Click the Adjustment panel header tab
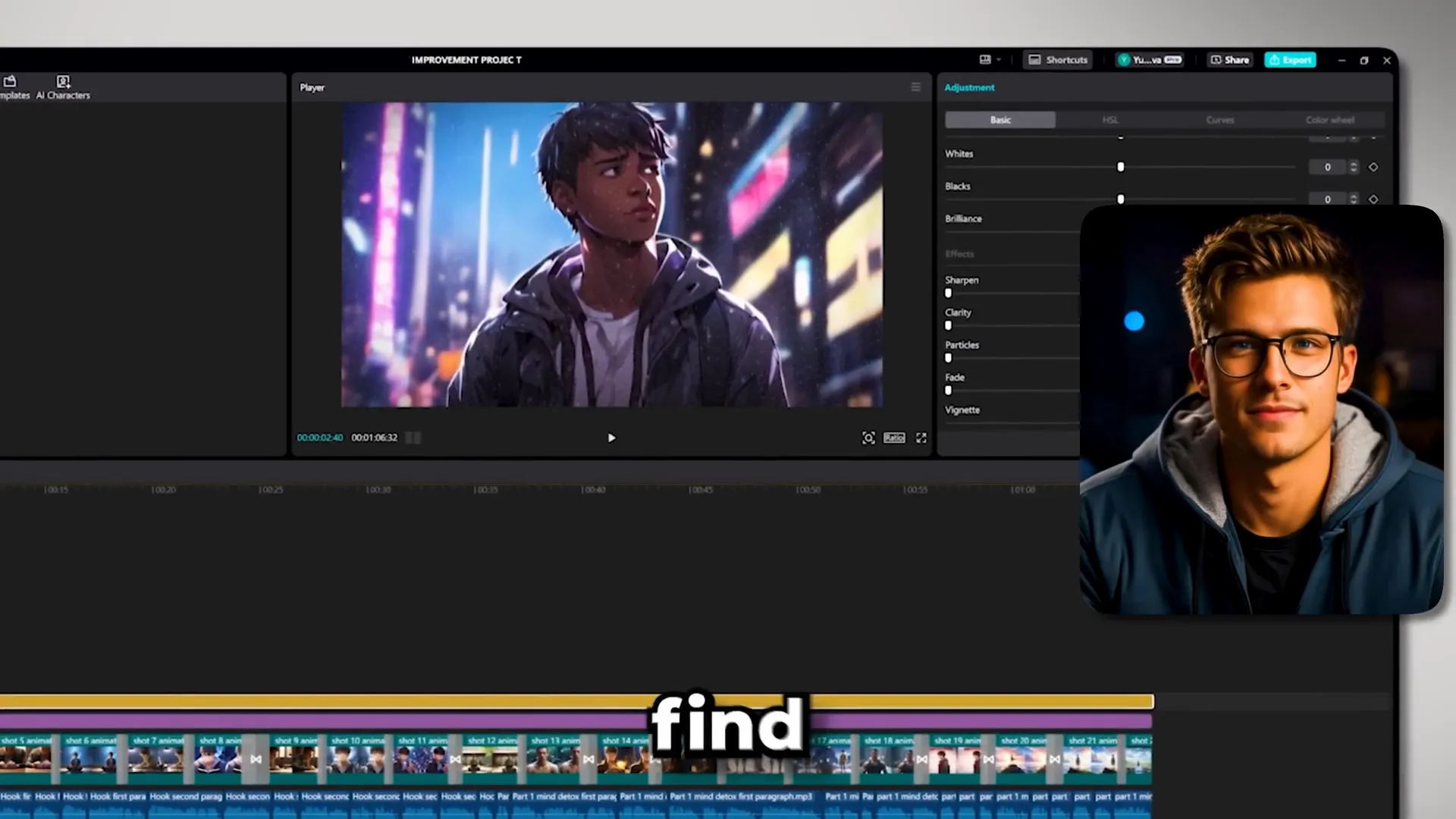Screen dimensions: 1456x819 pyautogui.click(x=969, y=87)
